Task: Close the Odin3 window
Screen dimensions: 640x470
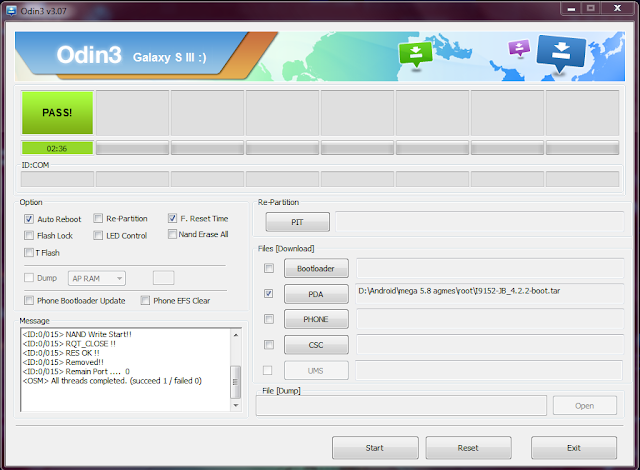Action: [x=618, y=9]
